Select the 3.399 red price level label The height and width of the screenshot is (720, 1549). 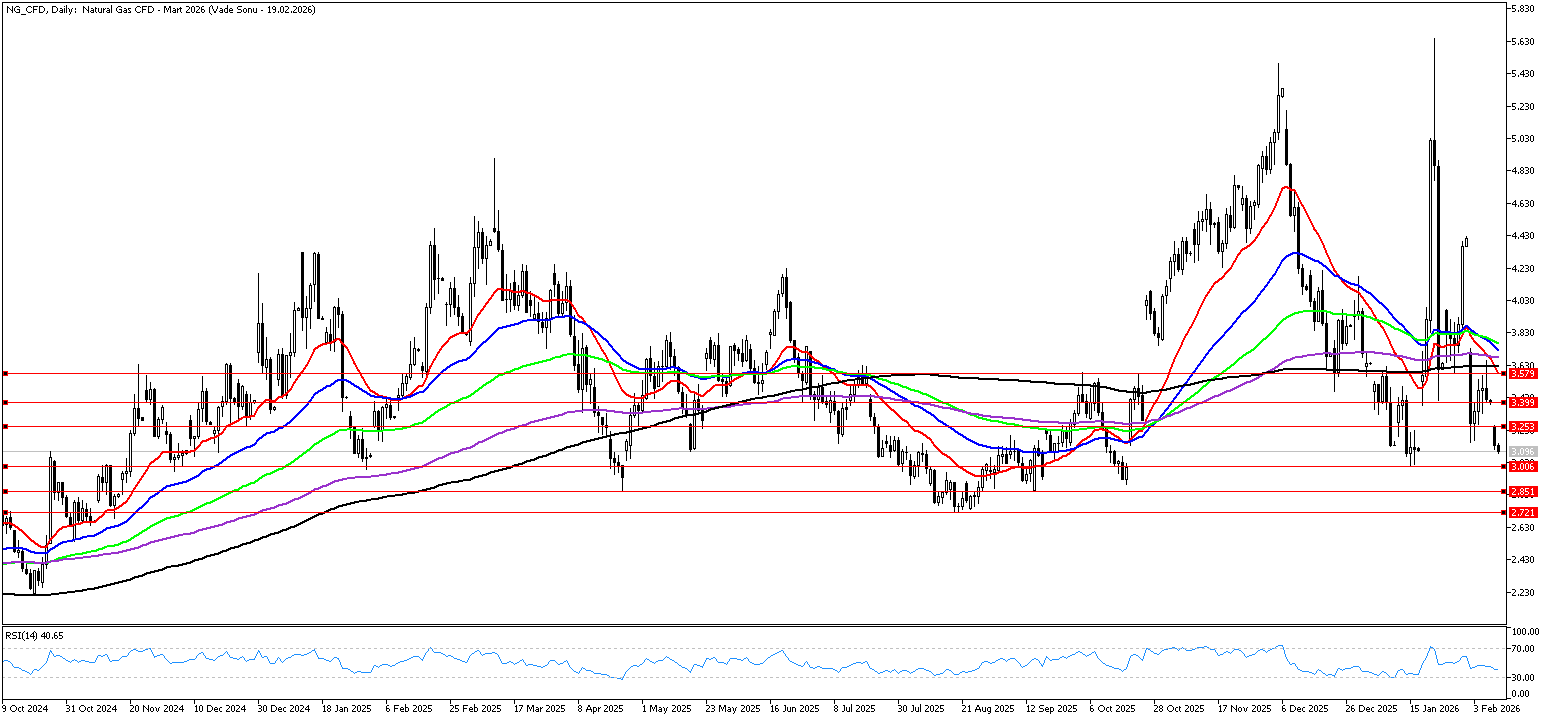[1523, 402]
